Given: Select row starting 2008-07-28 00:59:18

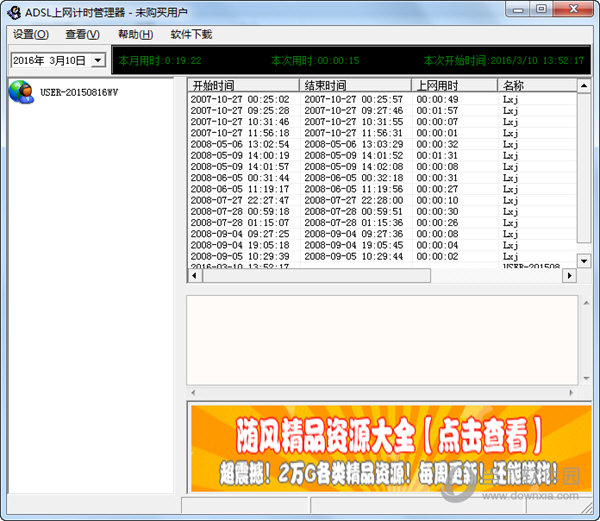Looking at the screenshot, I should tap(382, 212).
